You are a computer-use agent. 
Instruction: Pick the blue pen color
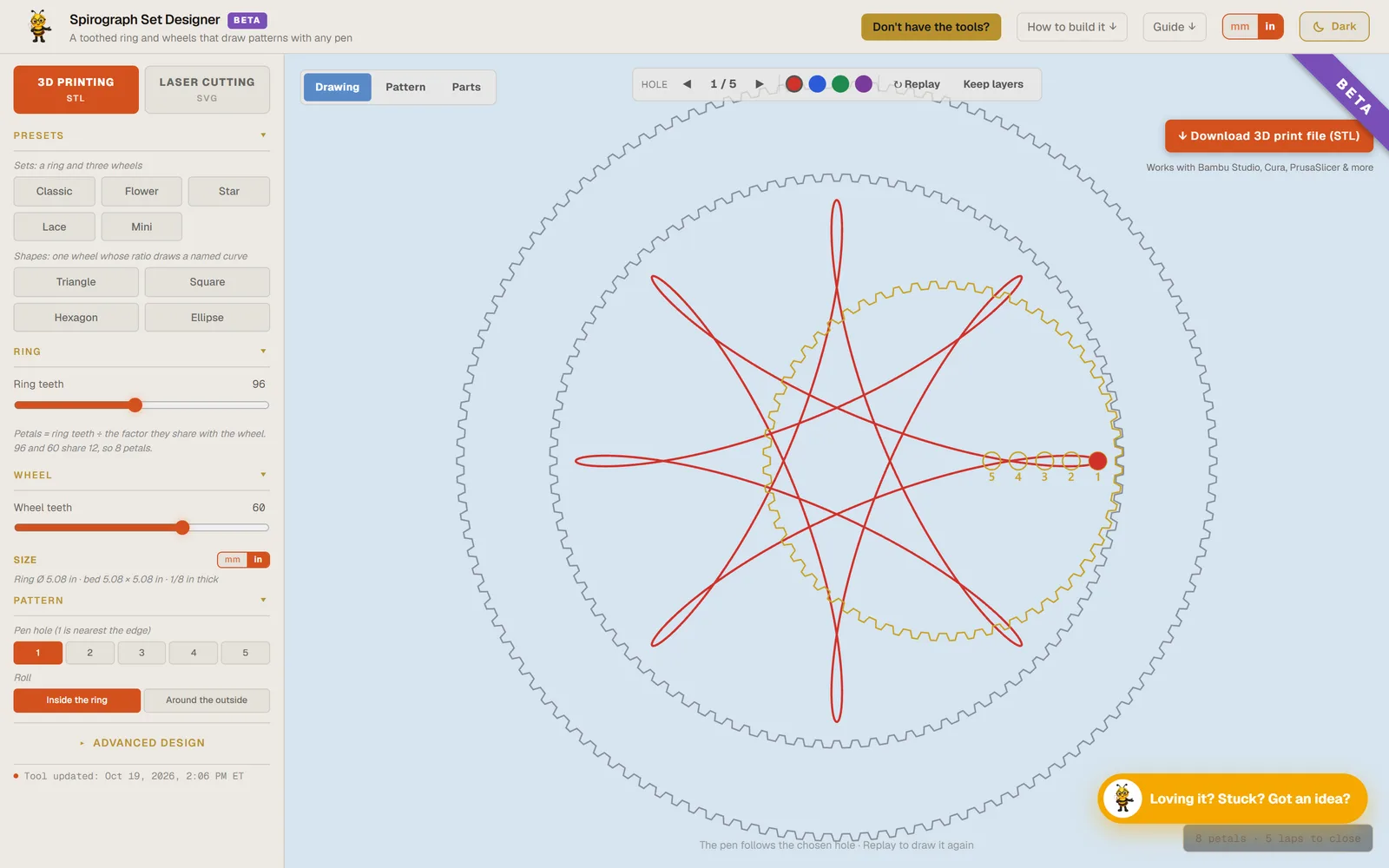tap(817, 84)
